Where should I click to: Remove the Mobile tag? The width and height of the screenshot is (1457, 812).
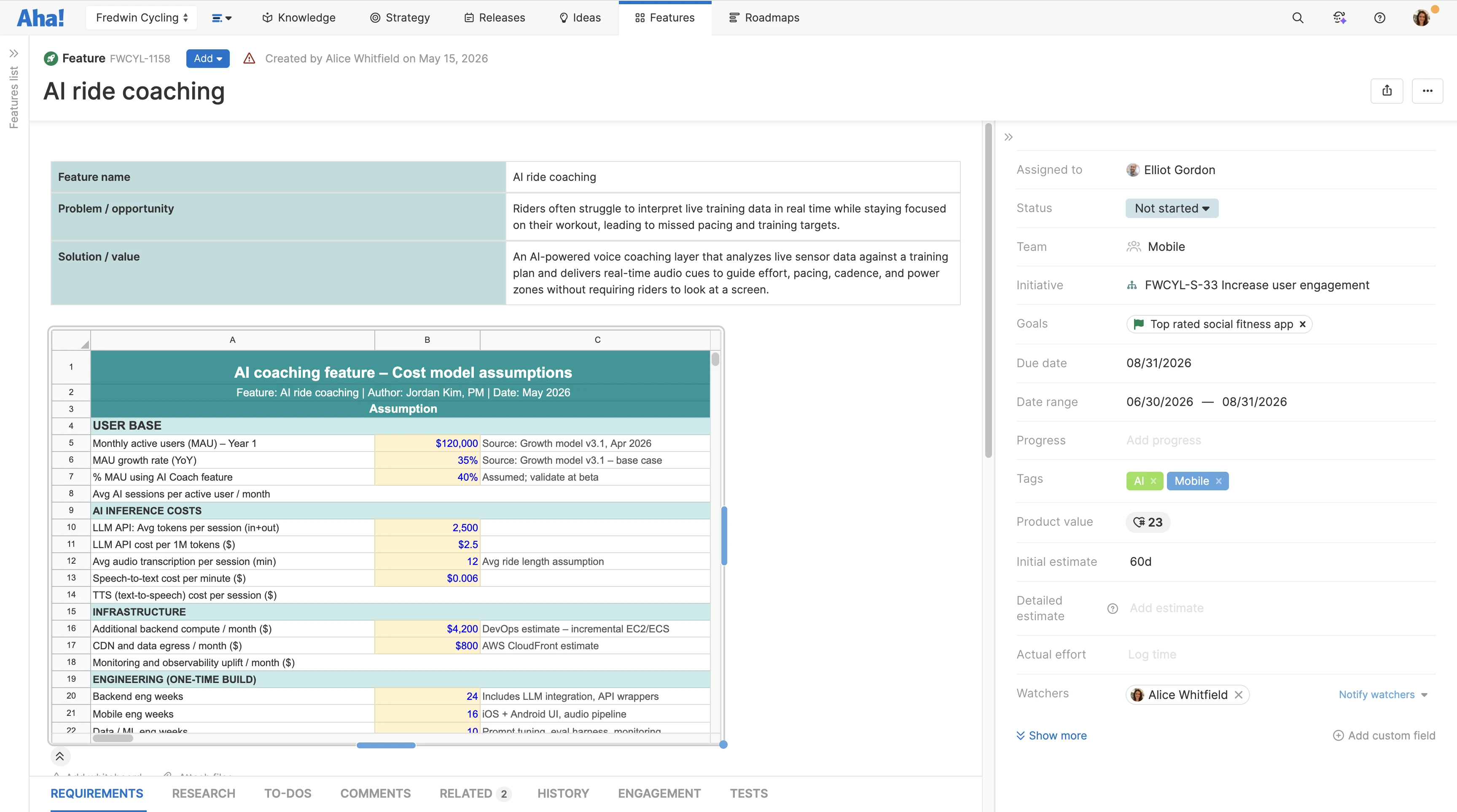[1219, 481]
